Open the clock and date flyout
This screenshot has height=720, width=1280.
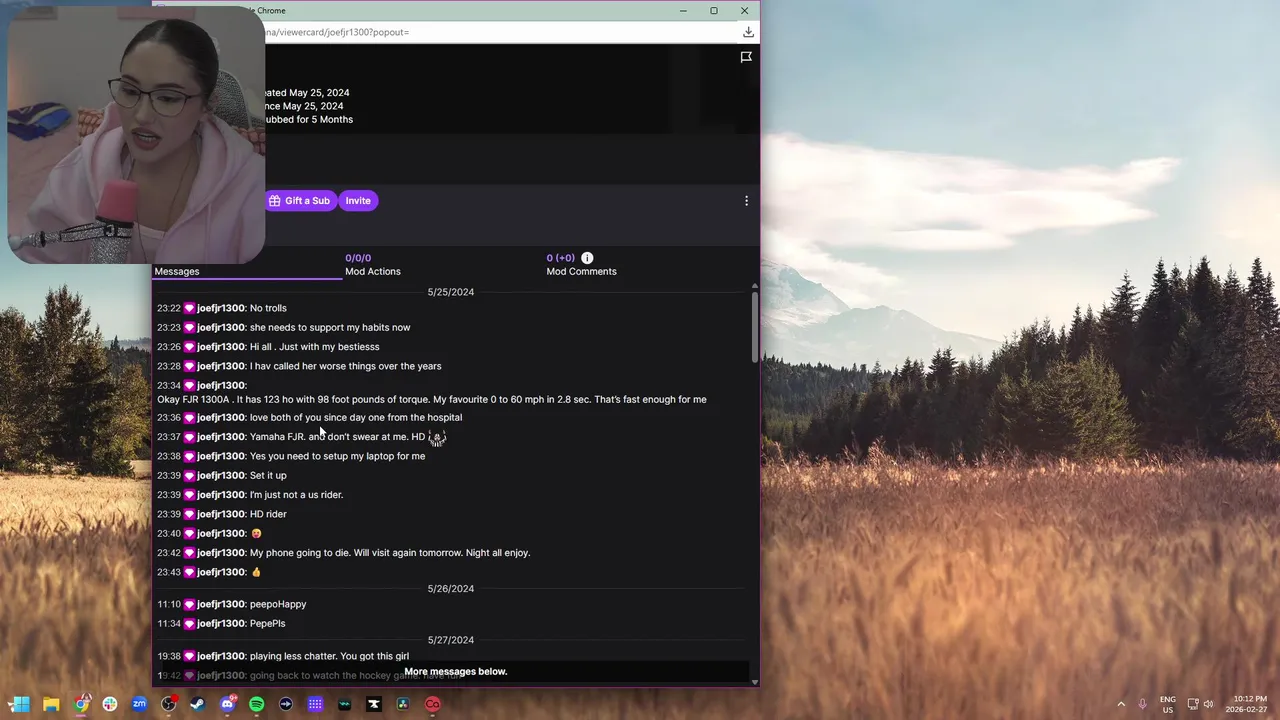(1246, 704)
